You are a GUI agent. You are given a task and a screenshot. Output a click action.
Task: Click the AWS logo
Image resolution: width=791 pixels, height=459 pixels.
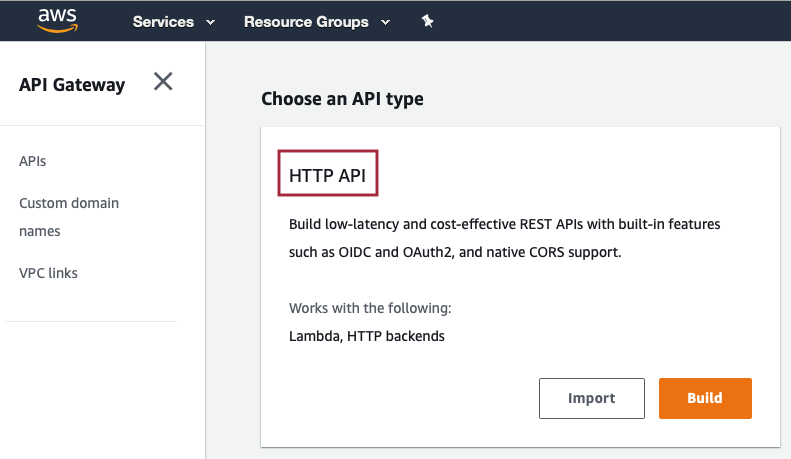point(58,21)
